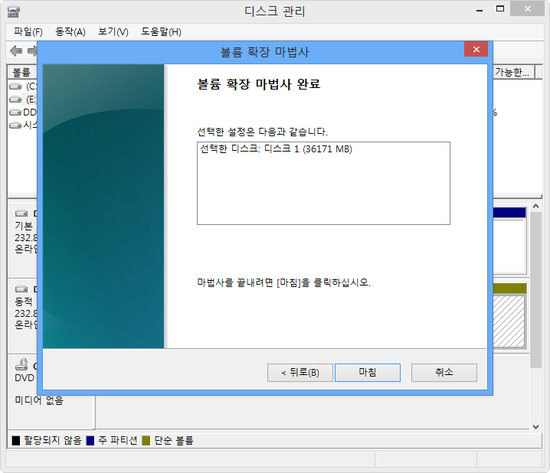The image size is (550, 473).
Task: Click the blue 주 파티션 legend swatch
Action: click(x=90, y=440)
